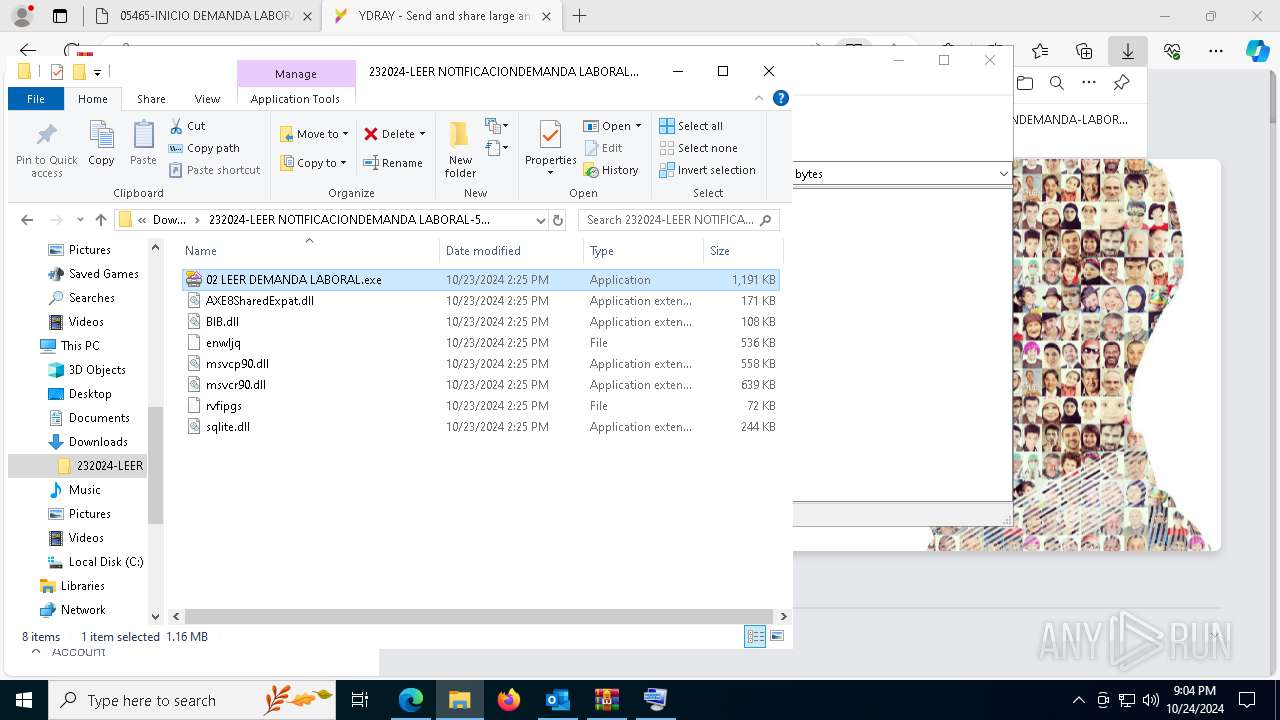Click the Cut command
The height and width of the screenshot is (720, 1280).
tap(187, 126)
